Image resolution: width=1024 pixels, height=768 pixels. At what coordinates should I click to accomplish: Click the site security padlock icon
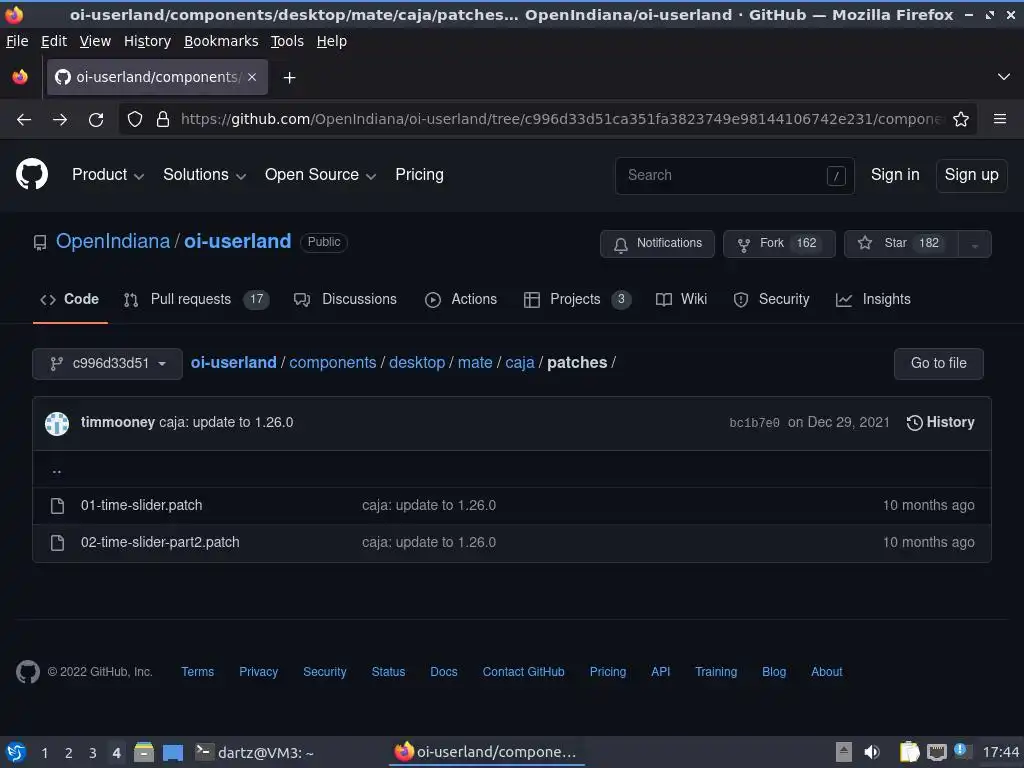pos(163,120)
